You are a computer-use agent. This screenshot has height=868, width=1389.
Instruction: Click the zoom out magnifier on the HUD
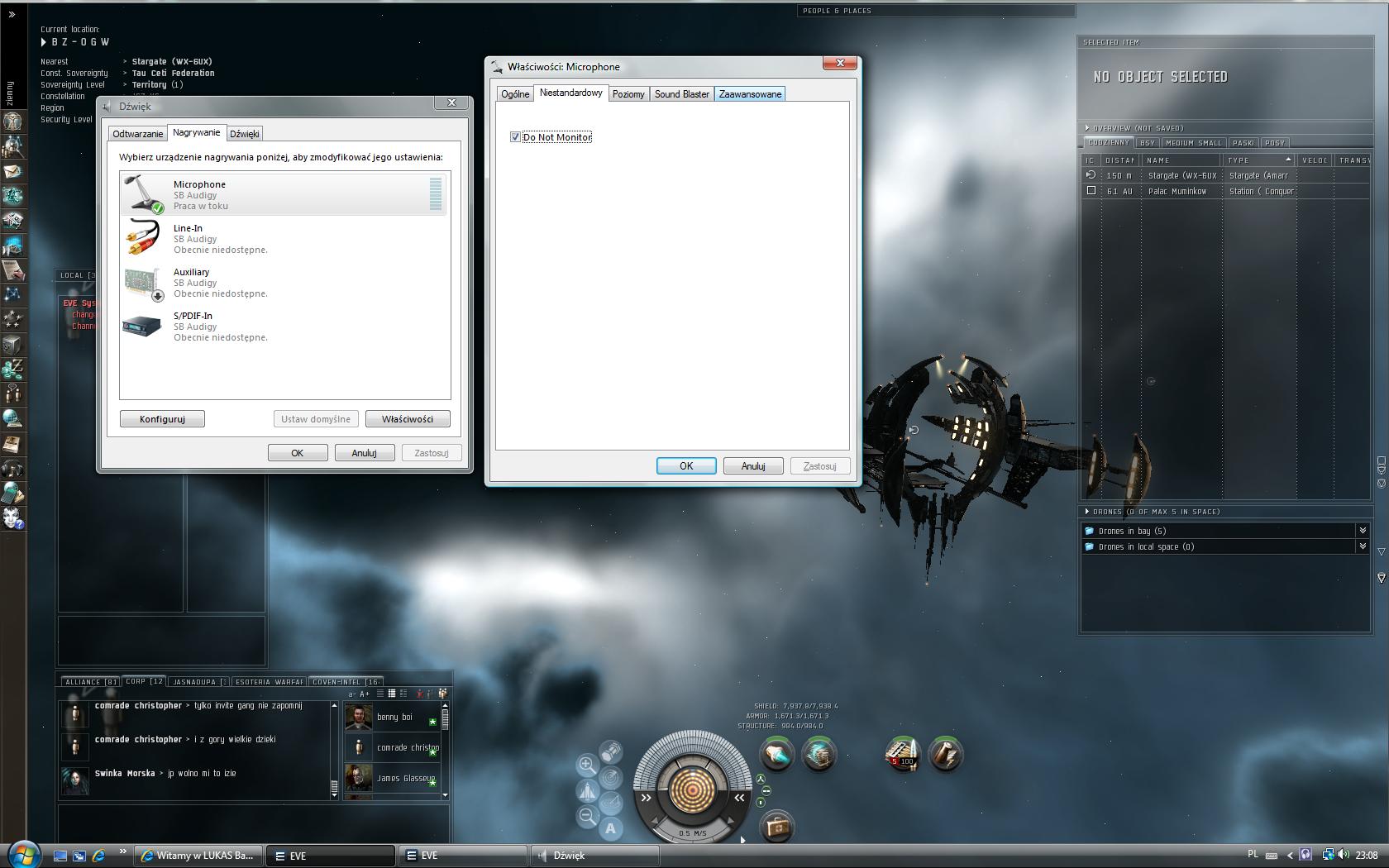587,817
